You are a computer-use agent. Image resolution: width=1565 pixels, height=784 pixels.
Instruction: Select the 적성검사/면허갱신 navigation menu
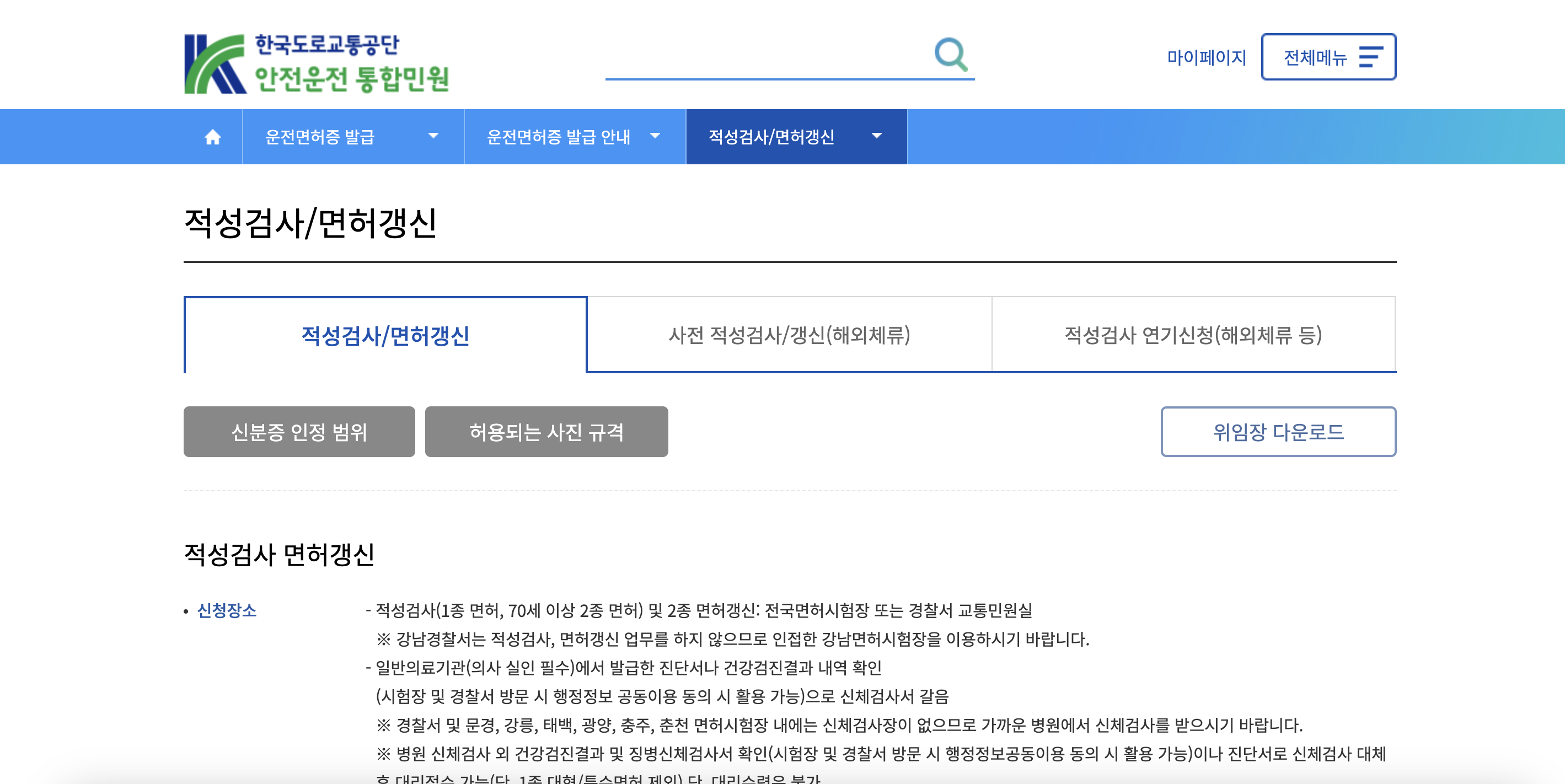772,136
